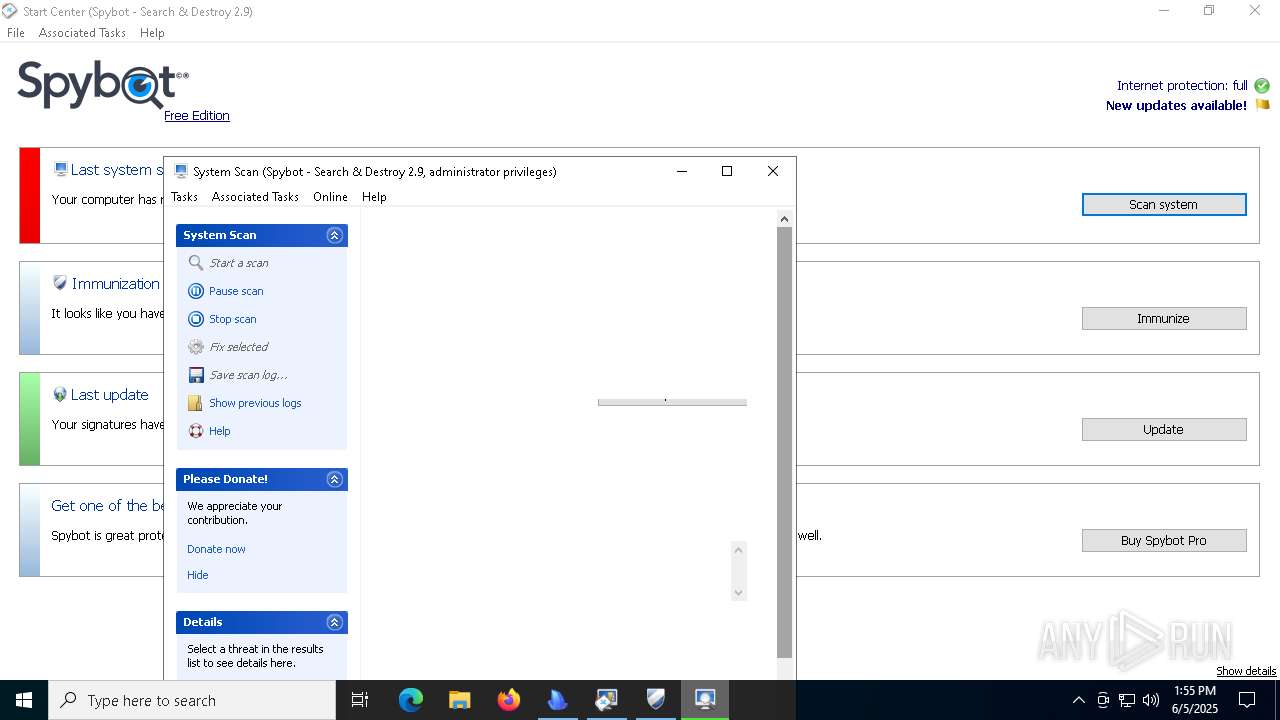
Task: Click the Pause scan icon
Action: point(196,291)
